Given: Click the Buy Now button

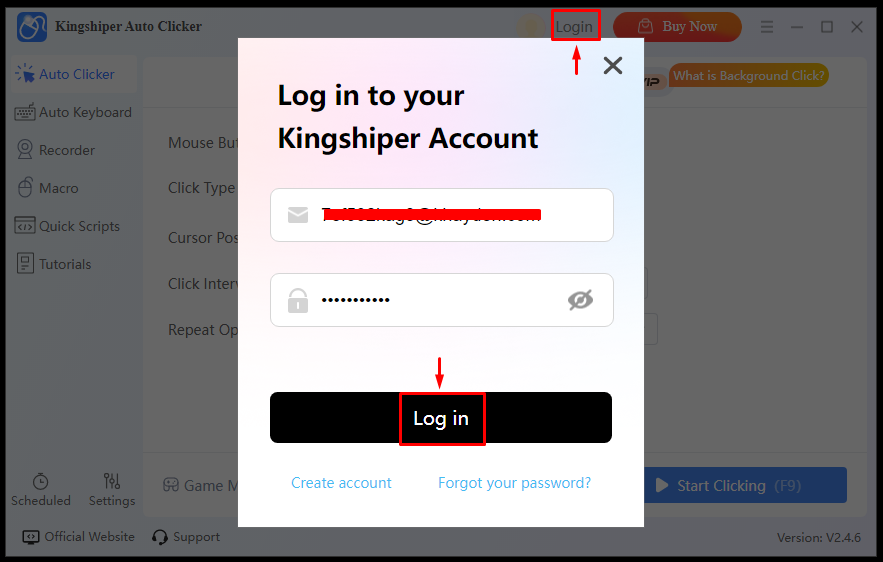Looking at the screenshot, I should (x=677, y=26).
